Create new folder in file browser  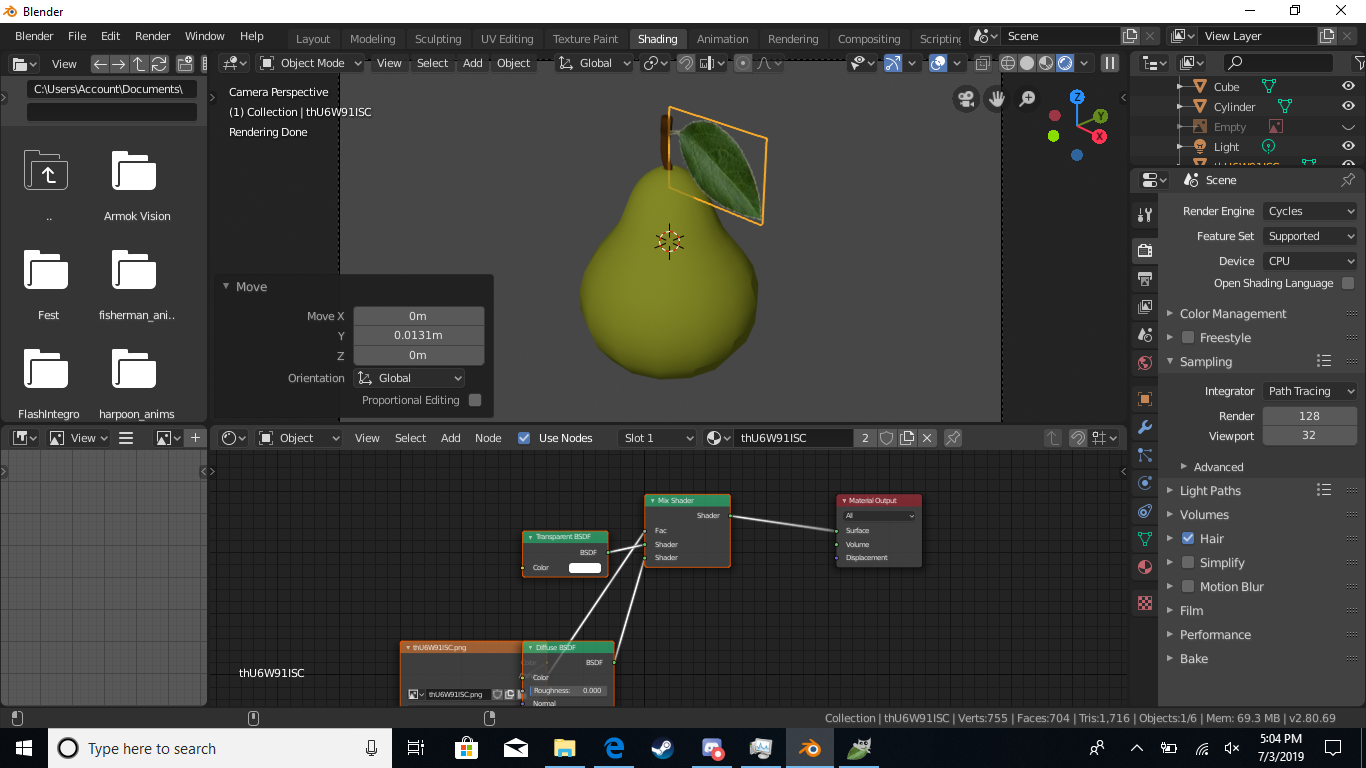pos(185,63)
